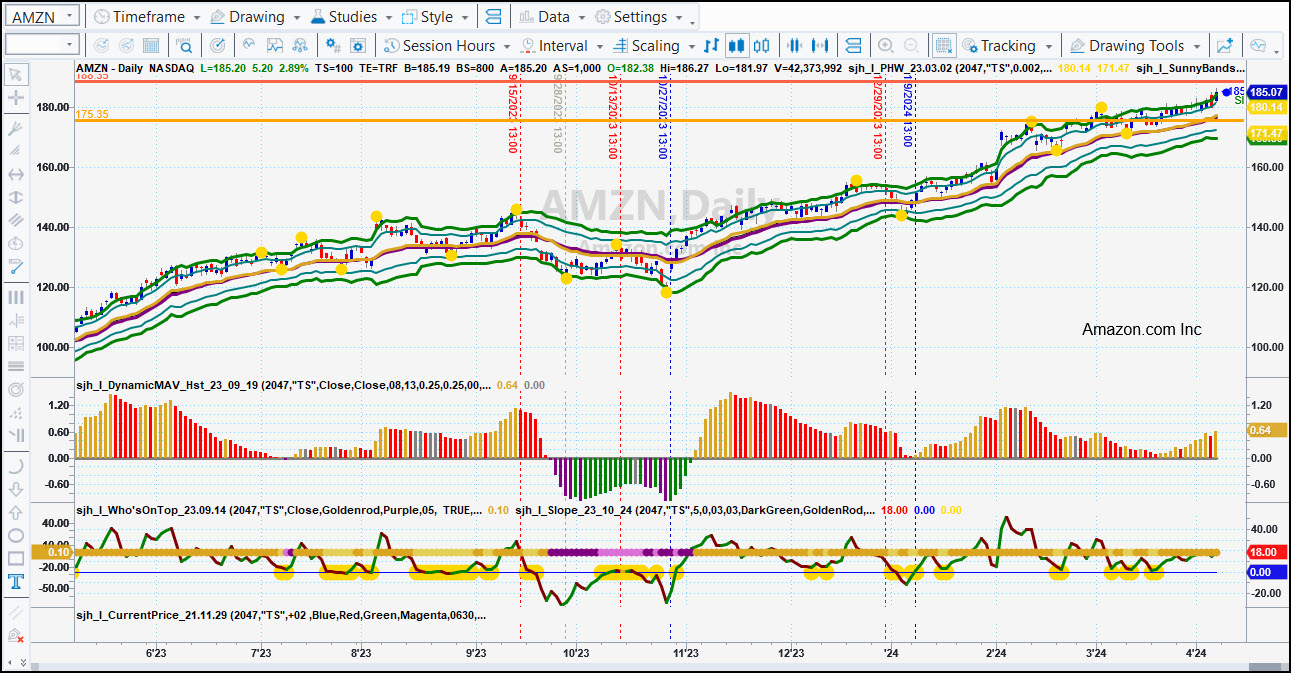Click the sjh_I_Slope study label
1291x673 pixels.
click(695, 510)
